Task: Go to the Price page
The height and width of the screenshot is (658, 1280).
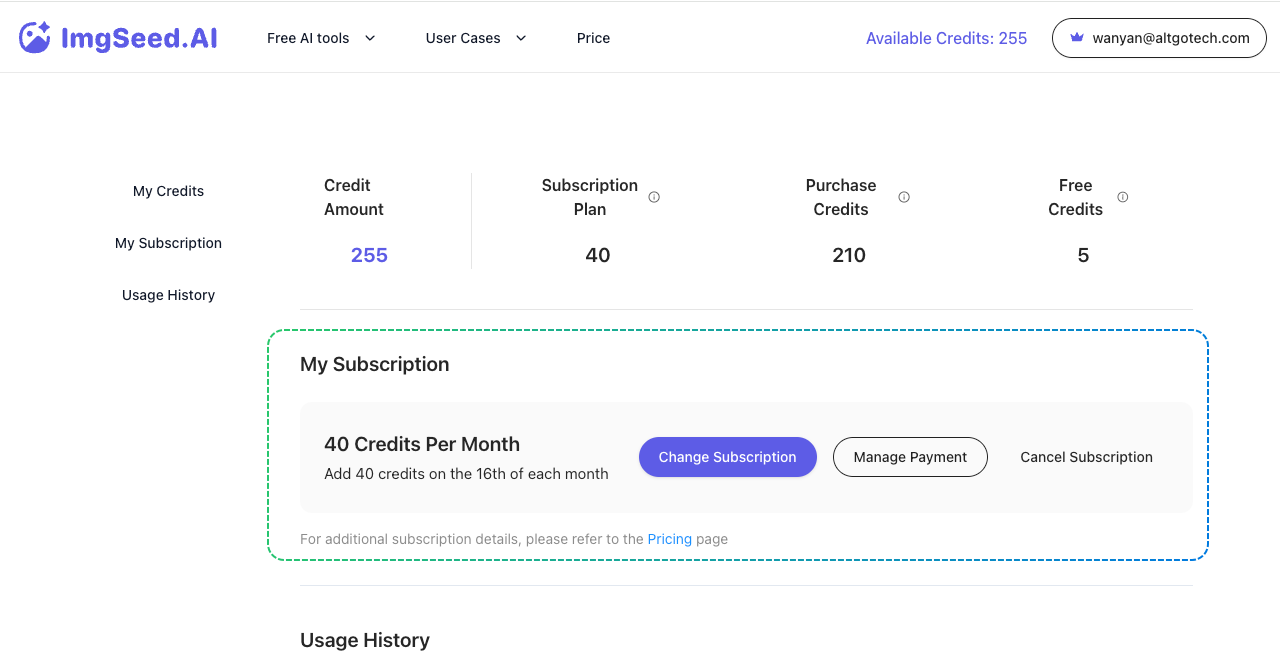Action: pyautogui.click(x=593, y=38)
